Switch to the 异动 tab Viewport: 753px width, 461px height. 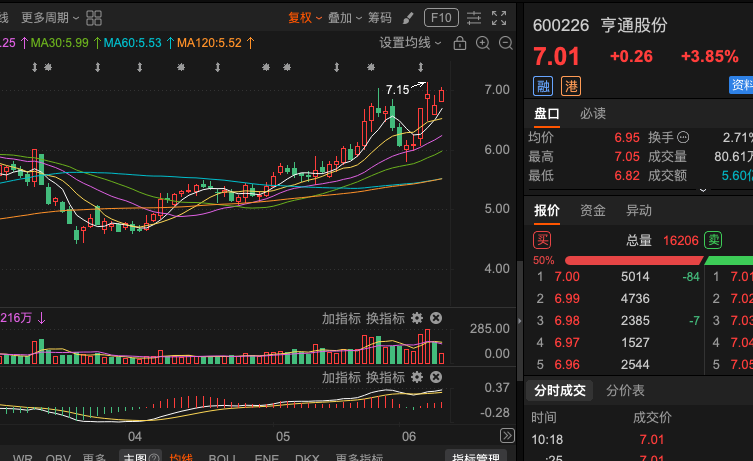click(639, 211)
